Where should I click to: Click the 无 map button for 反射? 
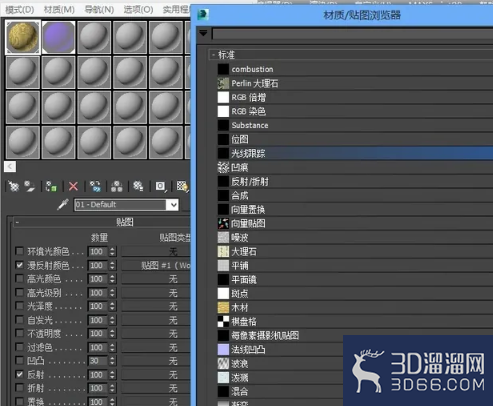(x=156, y=375)
